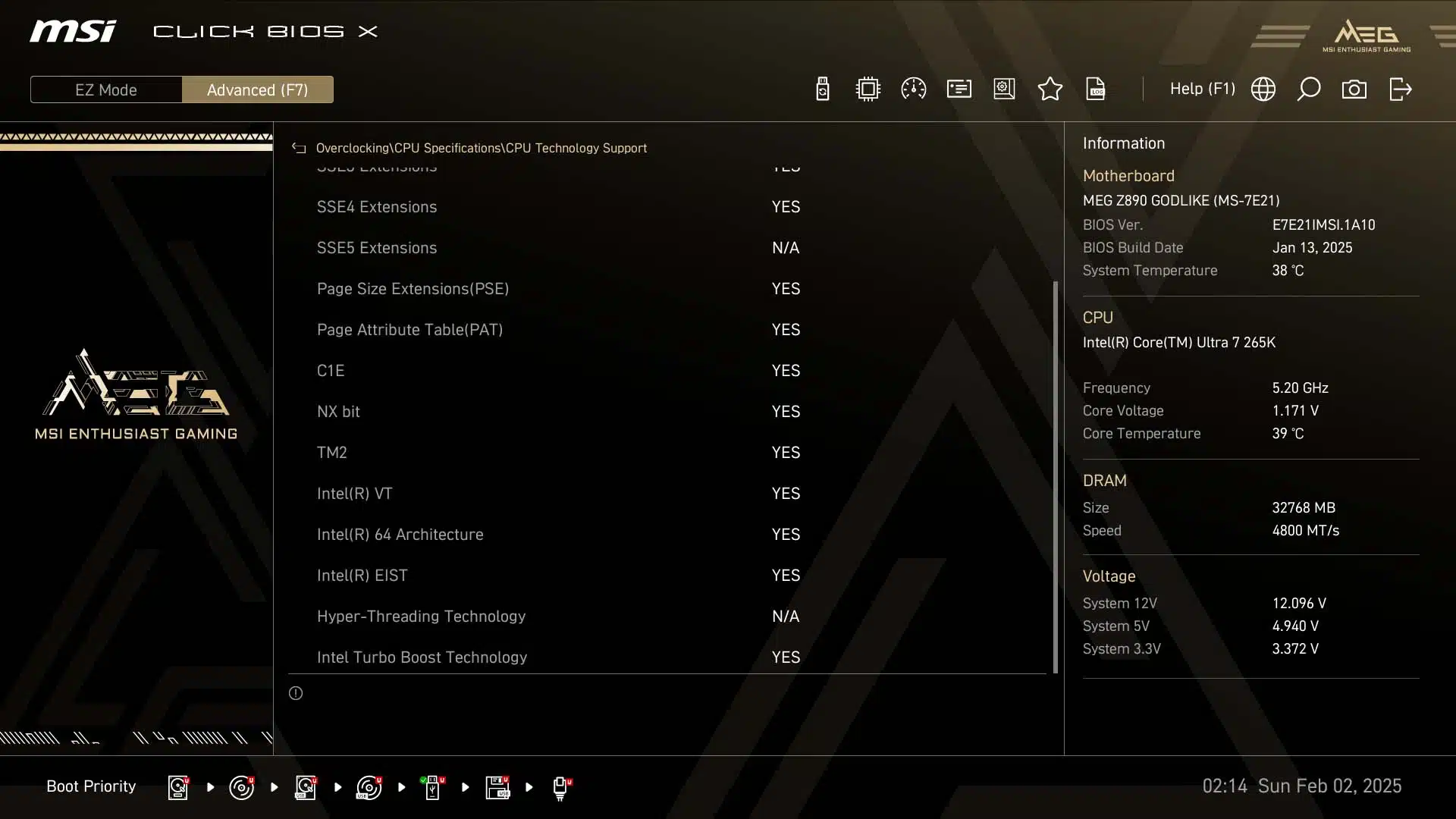
Task: Click Core Voltage value 1.171 V
Action: coord(1295,411)
